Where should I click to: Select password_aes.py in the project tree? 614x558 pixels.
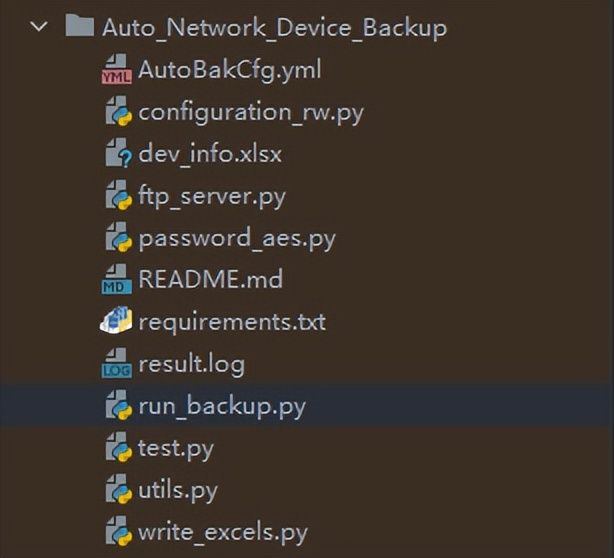(237, 239)
